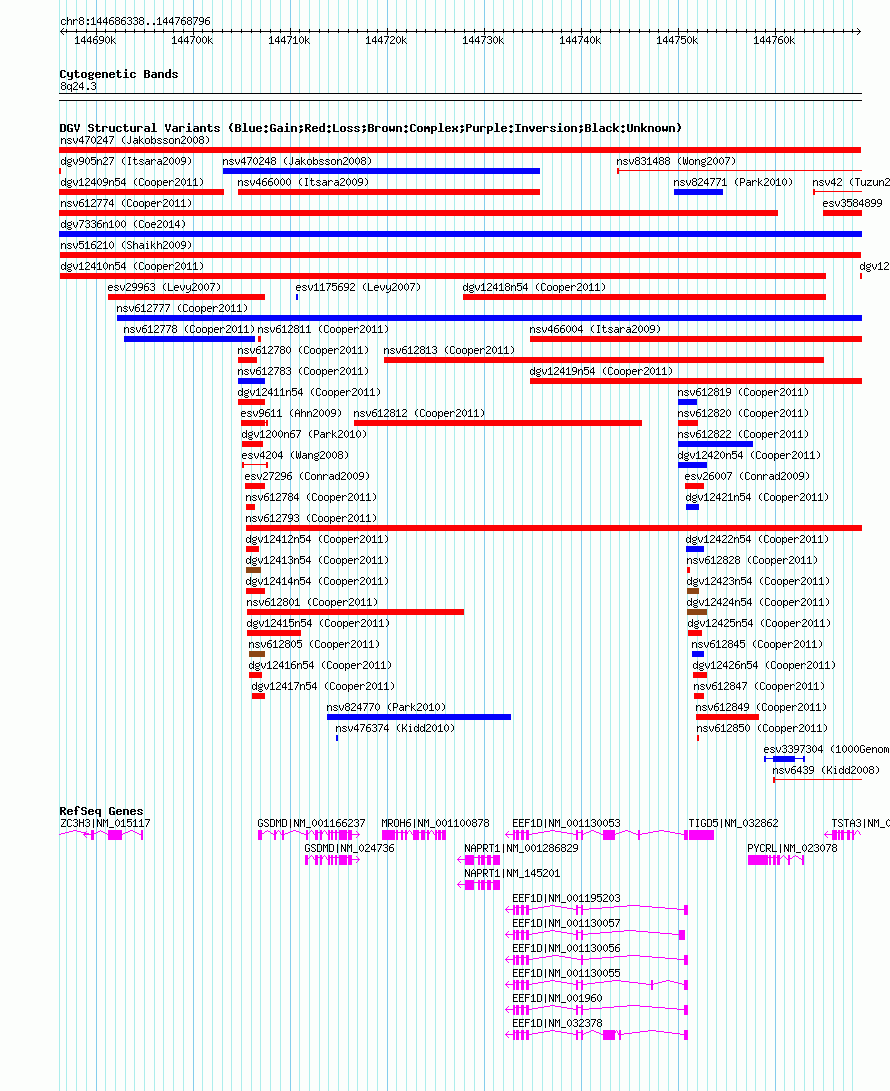Click dgv12411n54 (Cooper2011) label
This screenshot has width=890, height=1091.
tap(309, 392)
